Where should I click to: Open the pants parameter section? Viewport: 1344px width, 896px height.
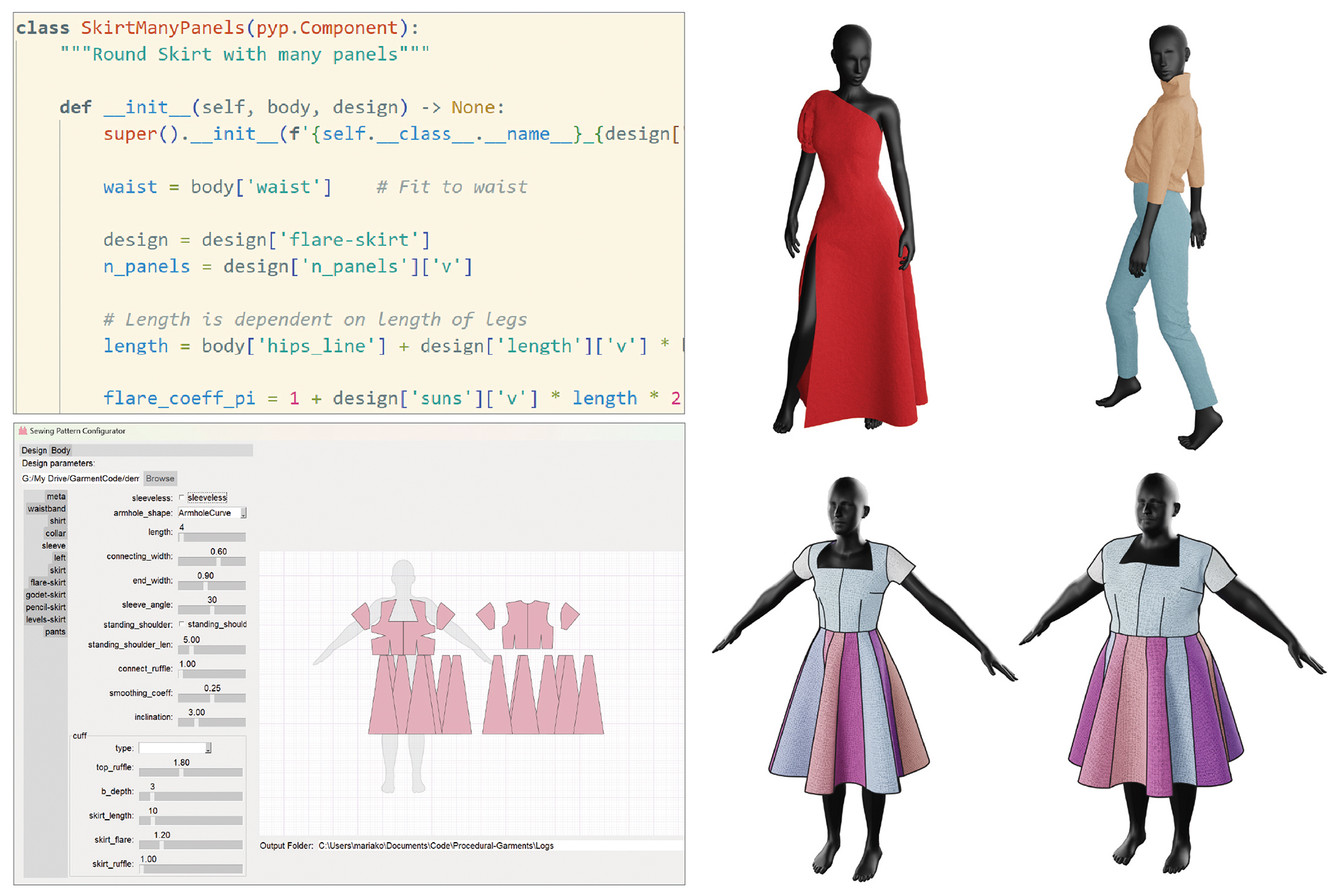coord(55,632)
